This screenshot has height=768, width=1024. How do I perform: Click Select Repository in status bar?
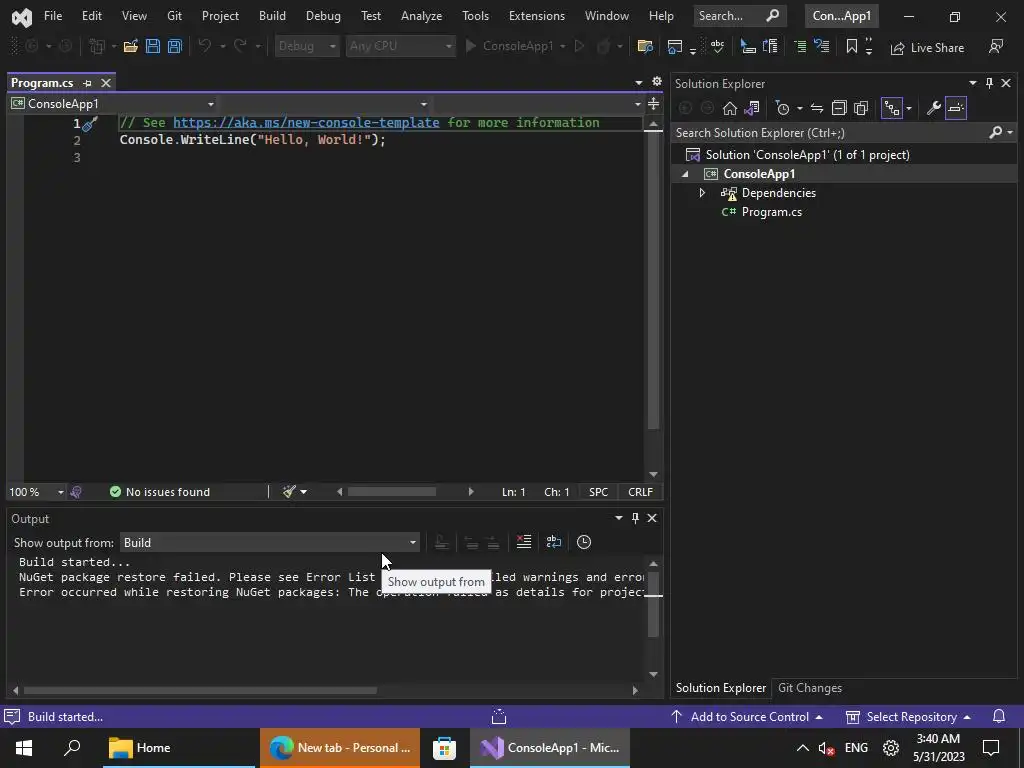click(x=908, y=717)
